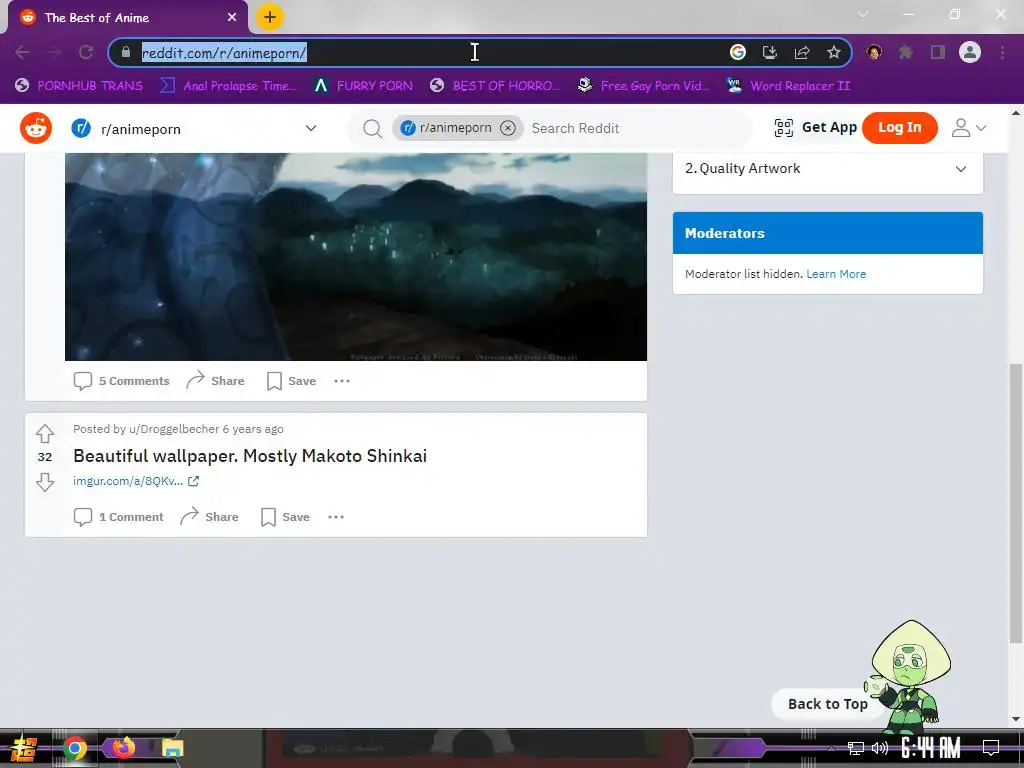Close the The Best of Anime tab
This screenshot has height=768, width=1024.
(232, 17)
